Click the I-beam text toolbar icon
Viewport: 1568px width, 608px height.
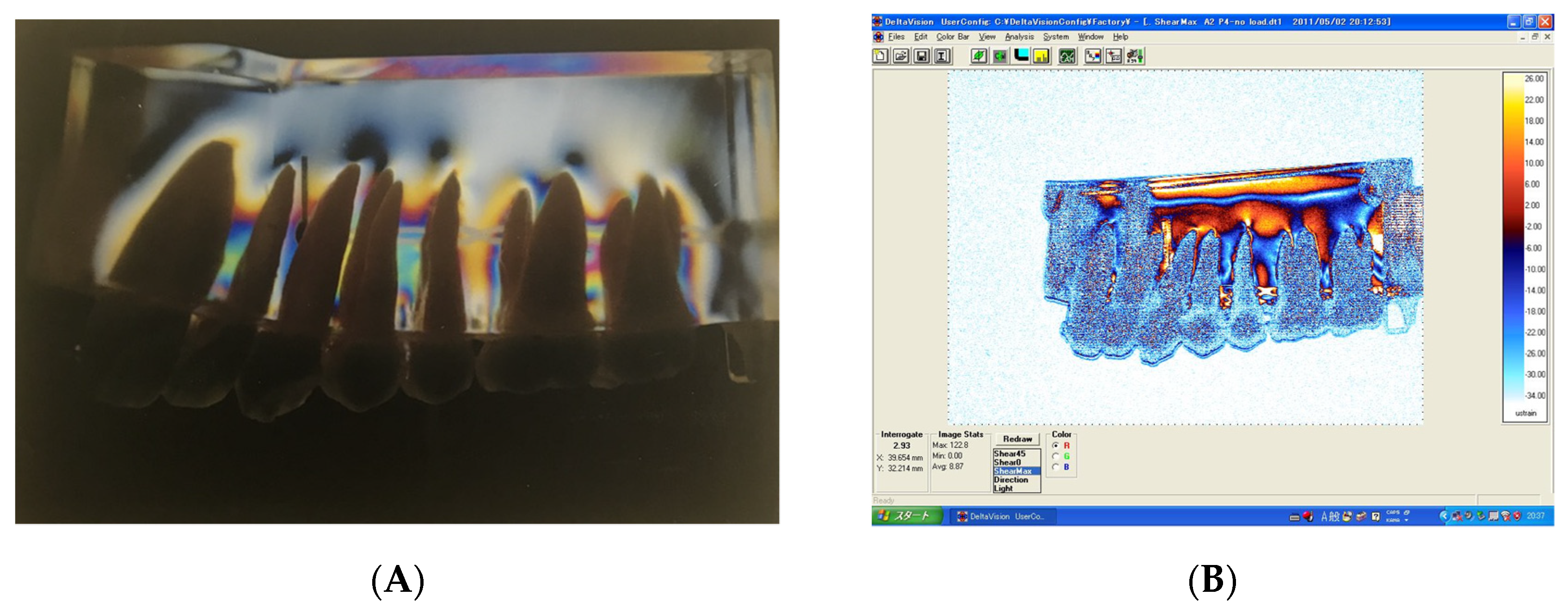coord(942,56)
